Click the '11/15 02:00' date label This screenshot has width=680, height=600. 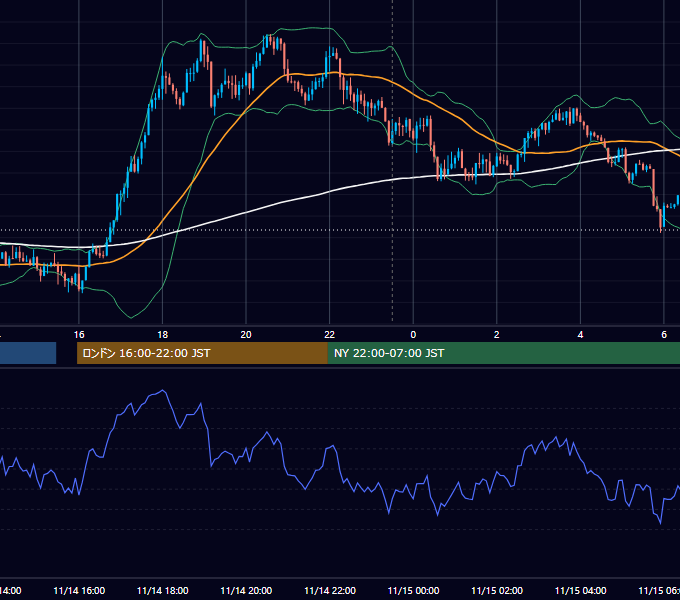(497, 590)
